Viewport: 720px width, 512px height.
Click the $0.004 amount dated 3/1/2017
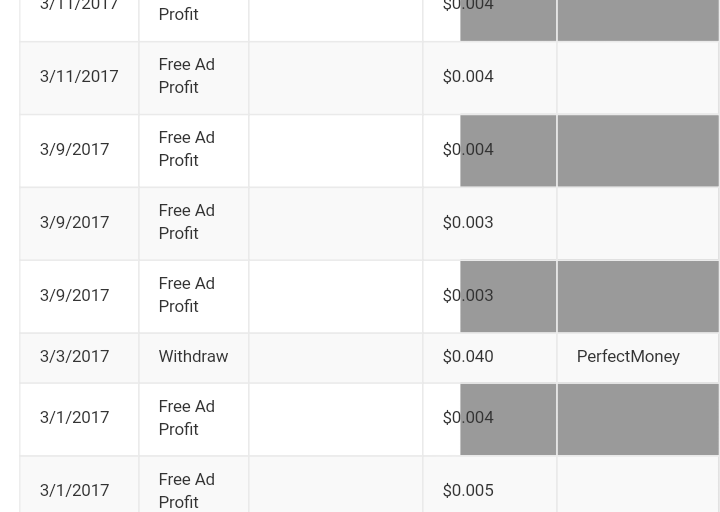468,418
